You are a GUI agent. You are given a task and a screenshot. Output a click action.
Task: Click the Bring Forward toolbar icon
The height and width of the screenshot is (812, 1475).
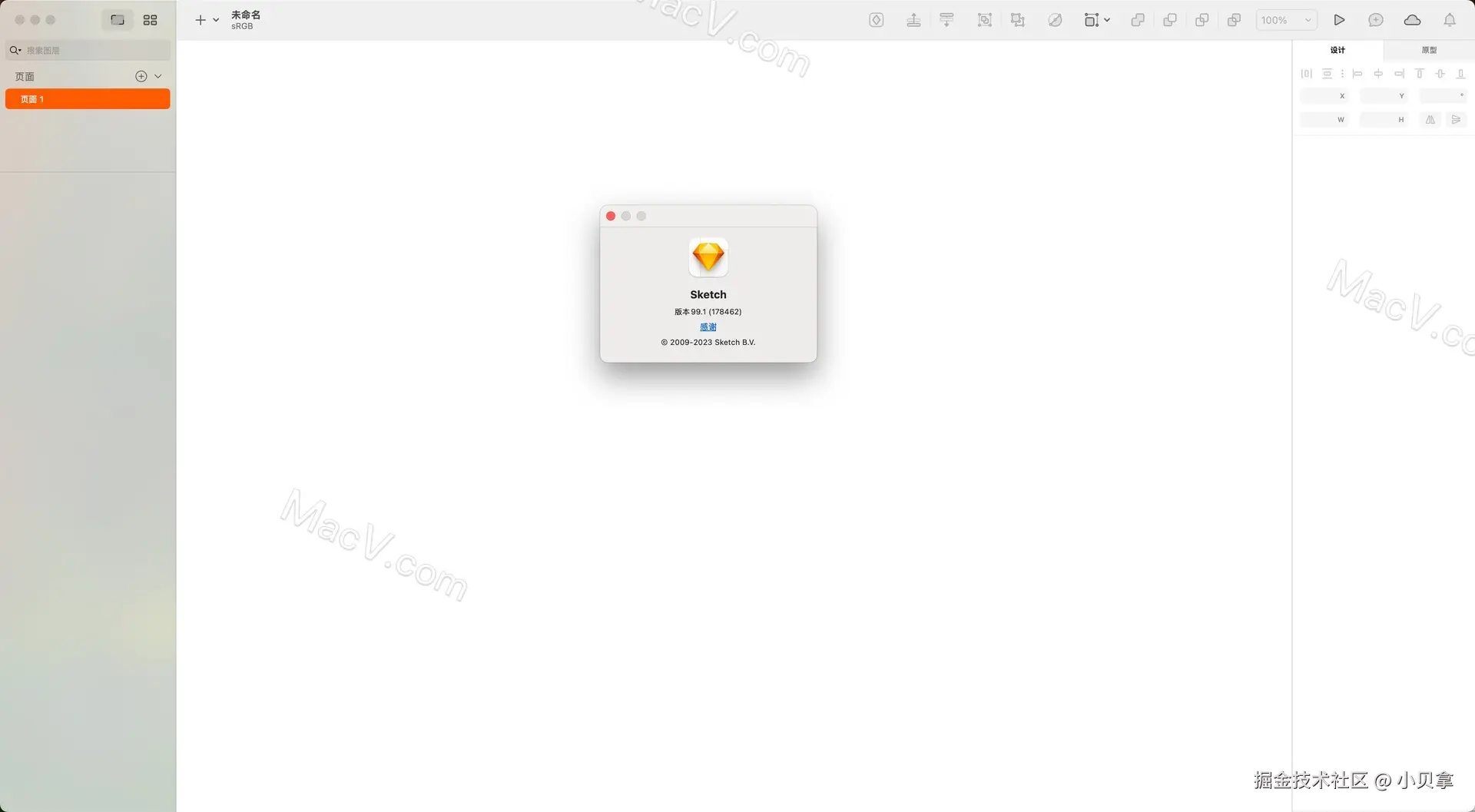point(913,20)
